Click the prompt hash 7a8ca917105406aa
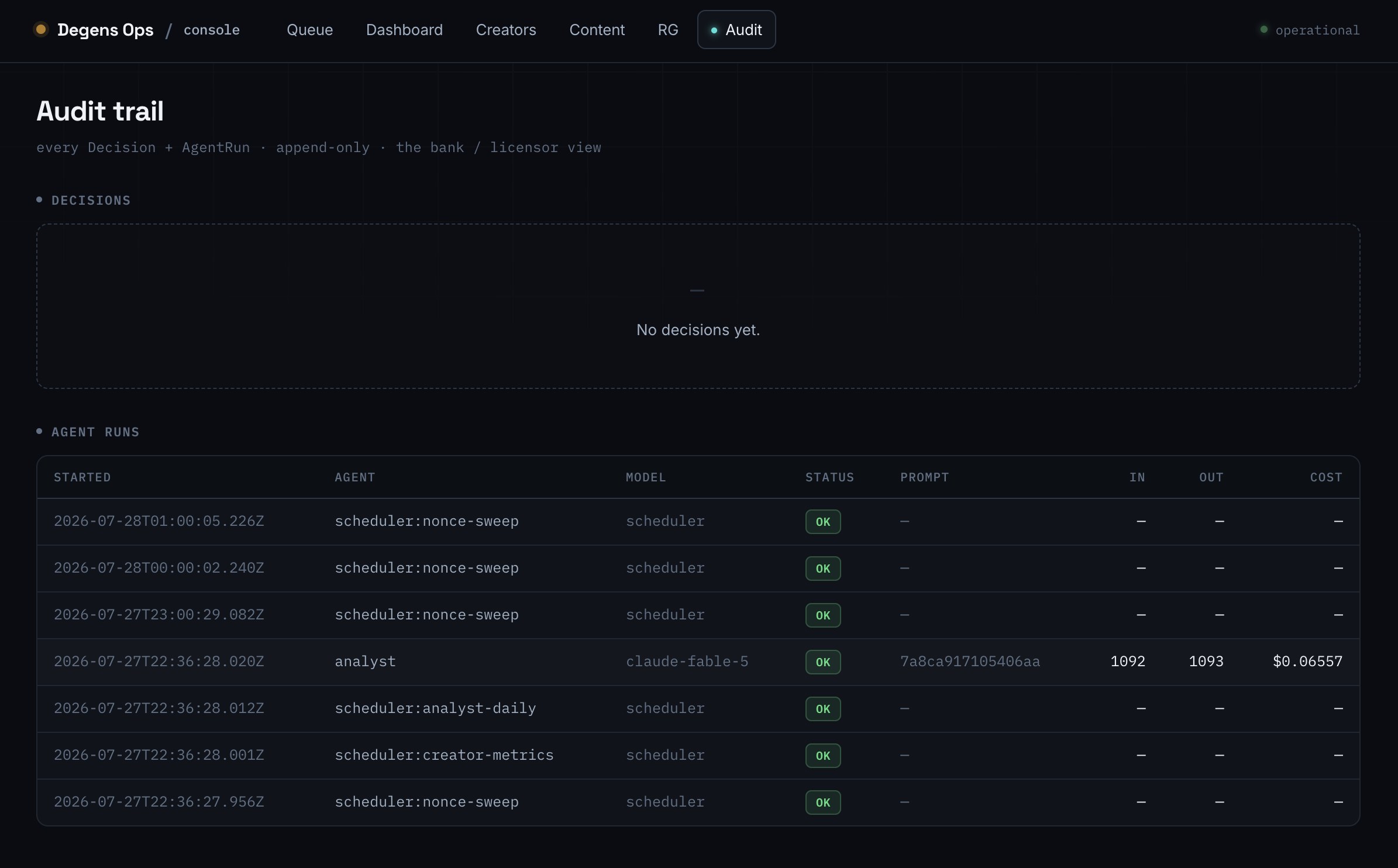1398x868 pixels. click(970, 662)
